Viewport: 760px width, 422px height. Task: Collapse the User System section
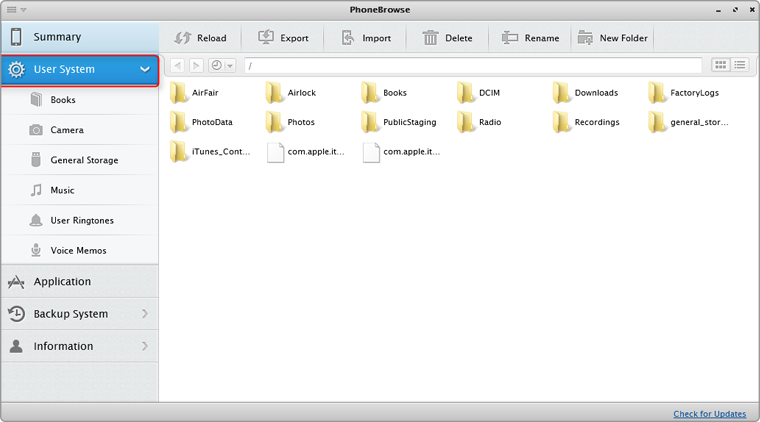145,70
